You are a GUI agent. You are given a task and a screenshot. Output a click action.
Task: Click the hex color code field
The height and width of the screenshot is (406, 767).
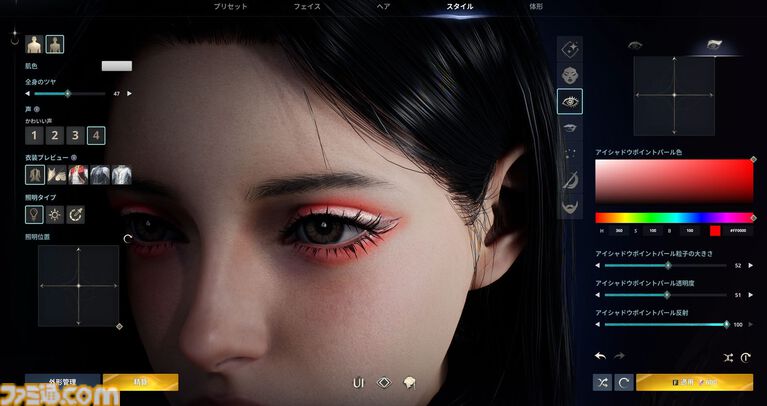pos(738,231)
